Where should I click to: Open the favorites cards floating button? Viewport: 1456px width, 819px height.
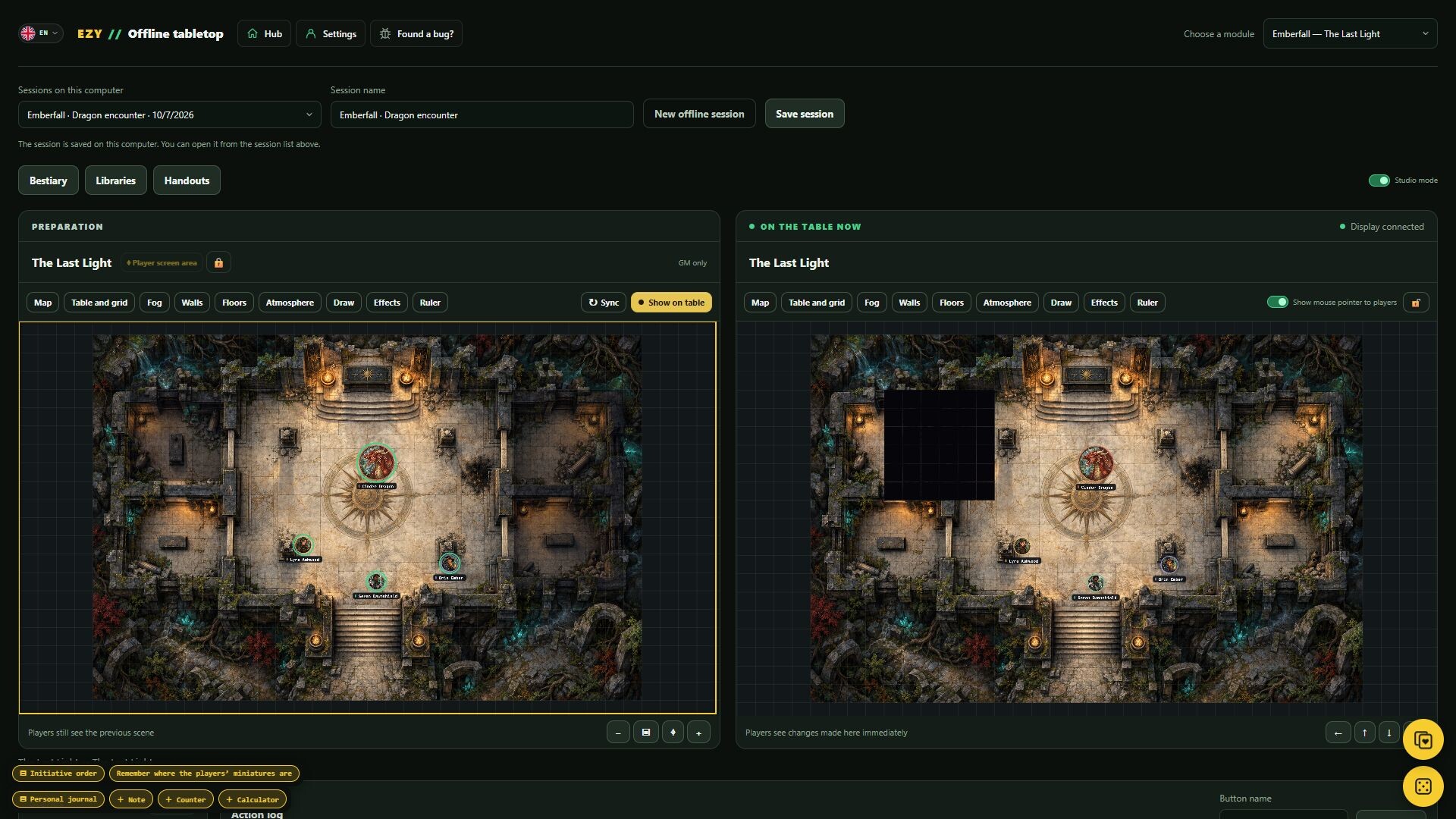[1423, 739]
